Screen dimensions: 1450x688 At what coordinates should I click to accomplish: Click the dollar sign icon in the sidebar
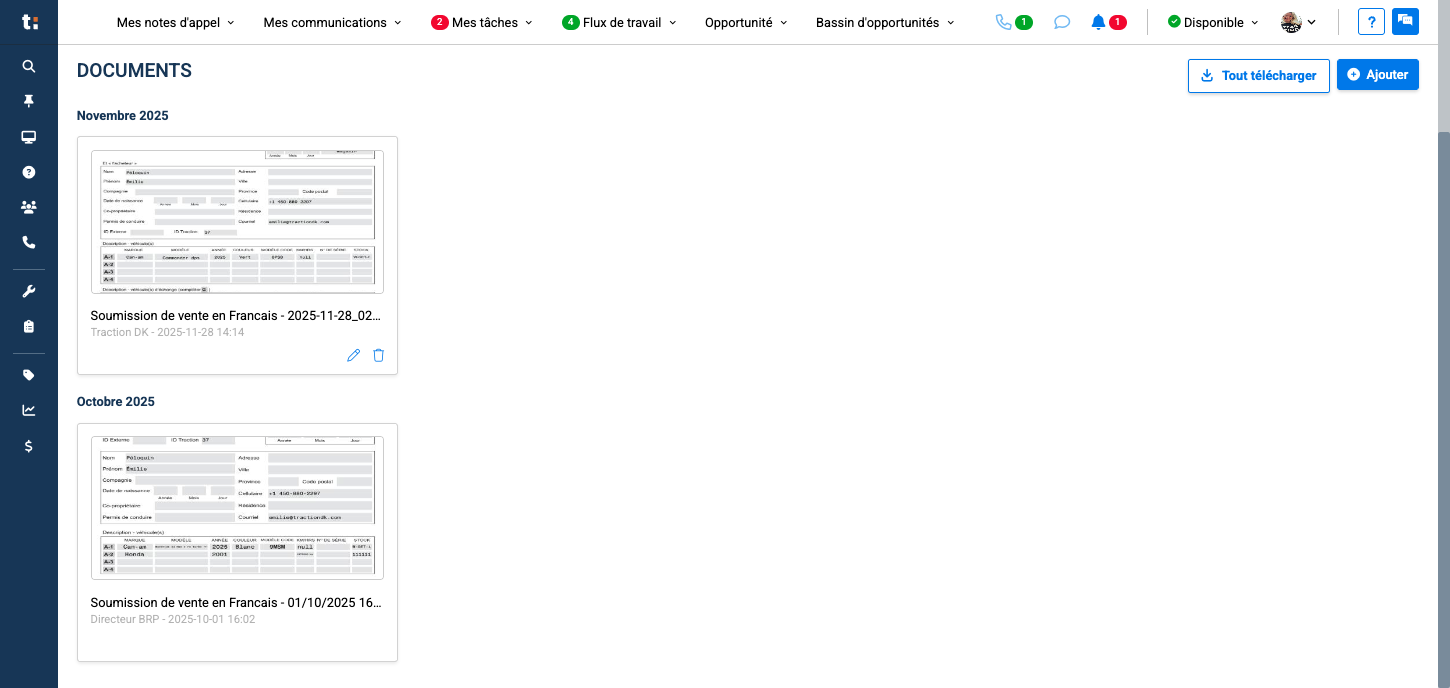pyautogui.click(x=28, y=446)
